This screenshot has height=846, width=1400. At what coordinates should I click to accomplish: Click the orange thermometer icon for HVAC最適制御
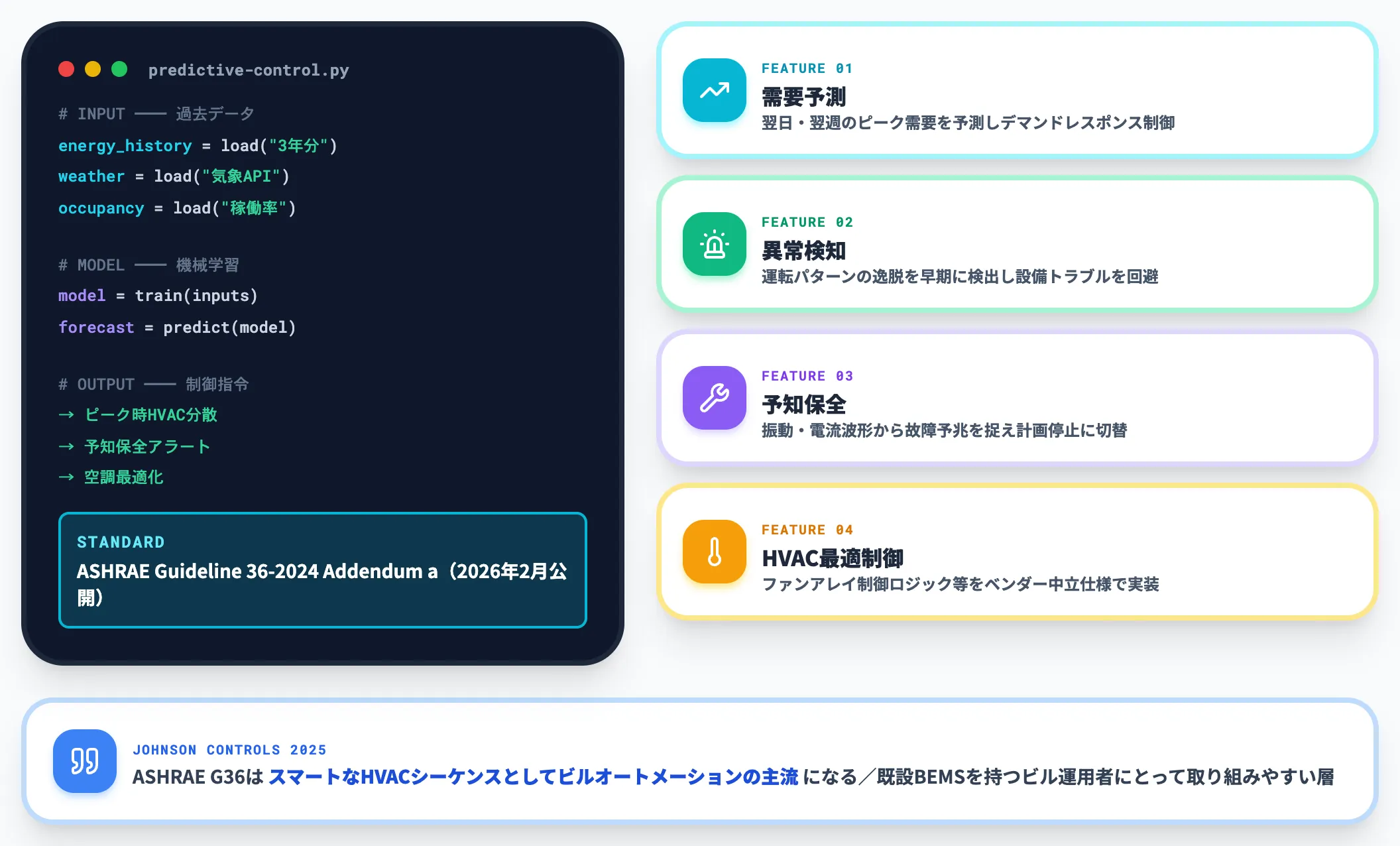click(x=715, y=552)
